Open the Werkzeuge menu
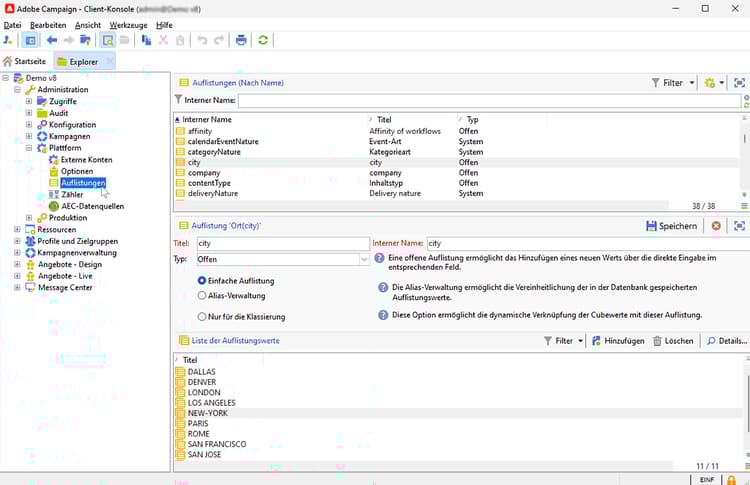Viewport: 750px width, 485px height. click(128, 24)
